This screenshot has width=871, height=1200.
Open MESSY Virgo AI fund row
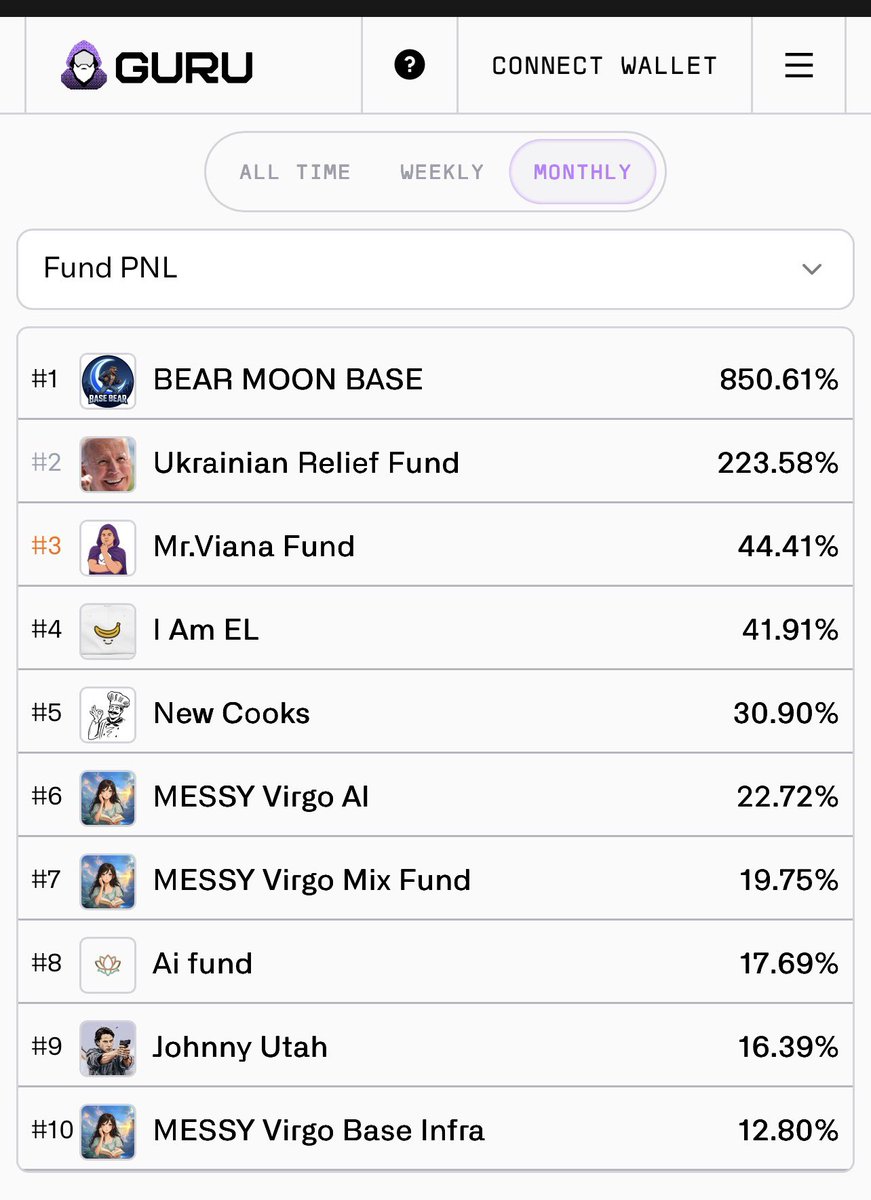click(x=435, y=796)
